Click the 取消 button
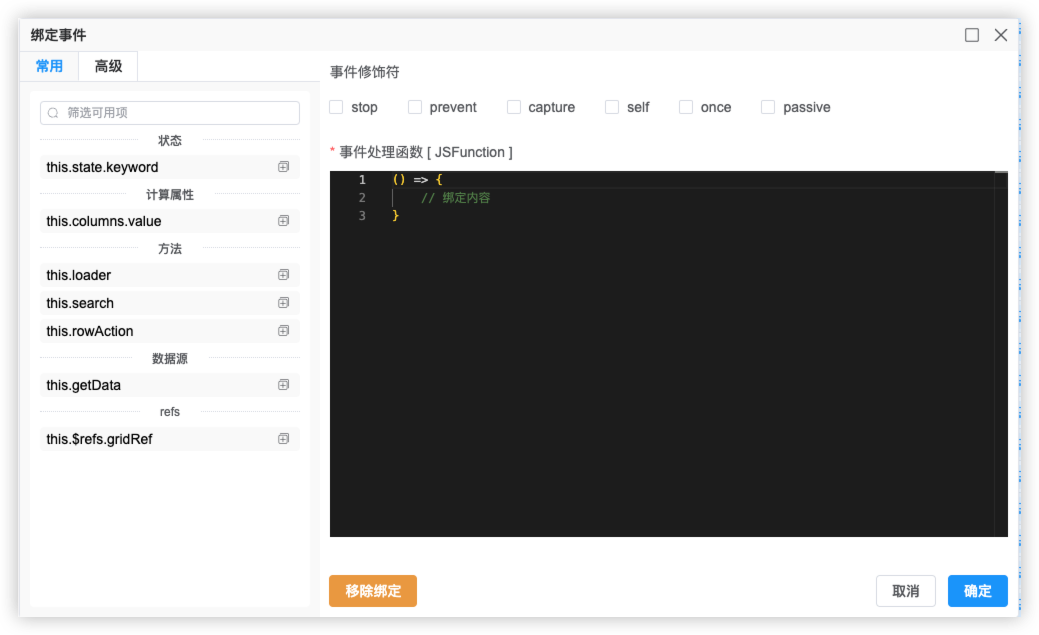Viewport: 1039px width, 635px height. [x=906, y=591]
